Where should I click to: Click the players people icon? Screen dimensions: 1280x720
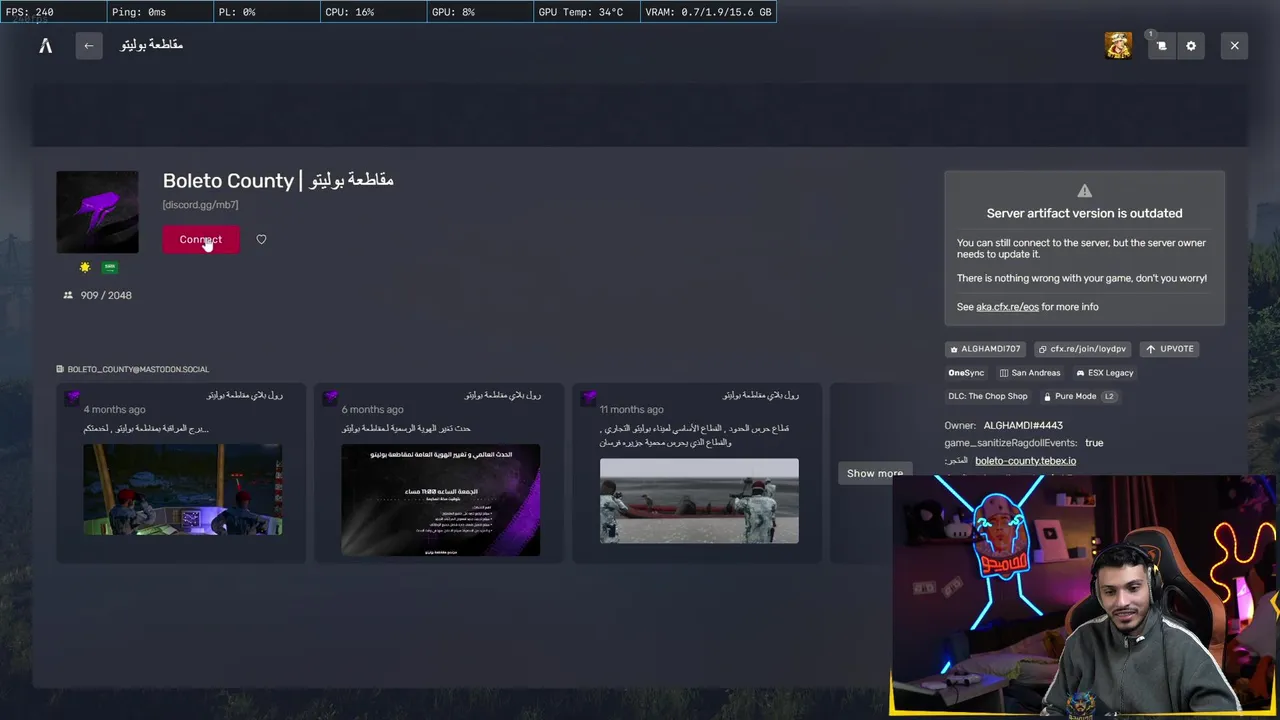click(68, 295)
